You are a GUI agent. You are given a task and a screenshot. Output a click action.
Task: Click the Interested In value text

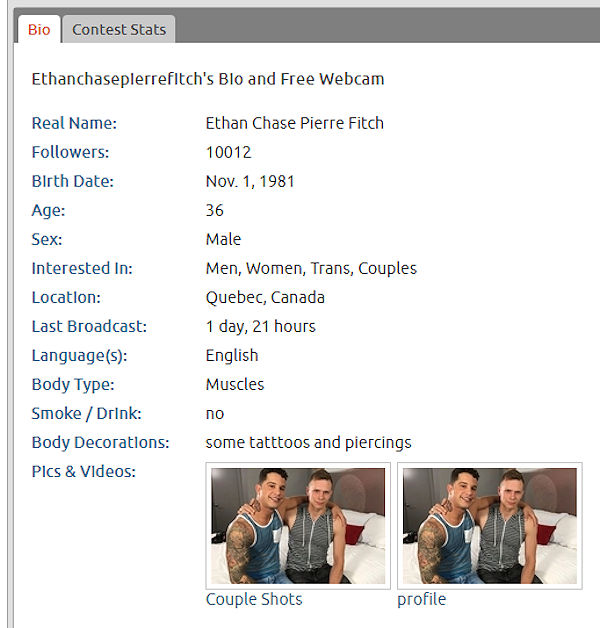[x=311, y=268]
